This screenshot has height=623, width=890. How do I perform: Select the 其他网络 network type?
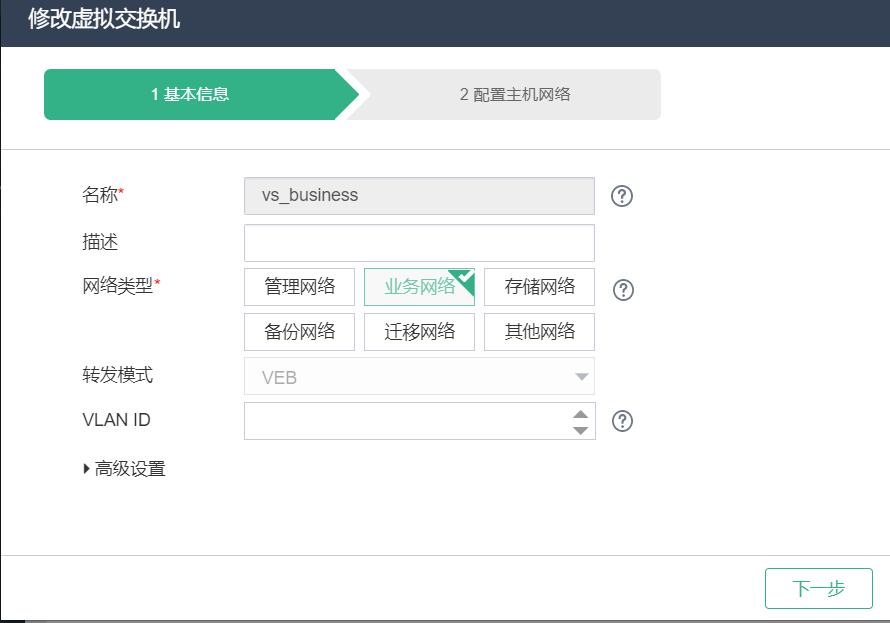coord(539,332)
